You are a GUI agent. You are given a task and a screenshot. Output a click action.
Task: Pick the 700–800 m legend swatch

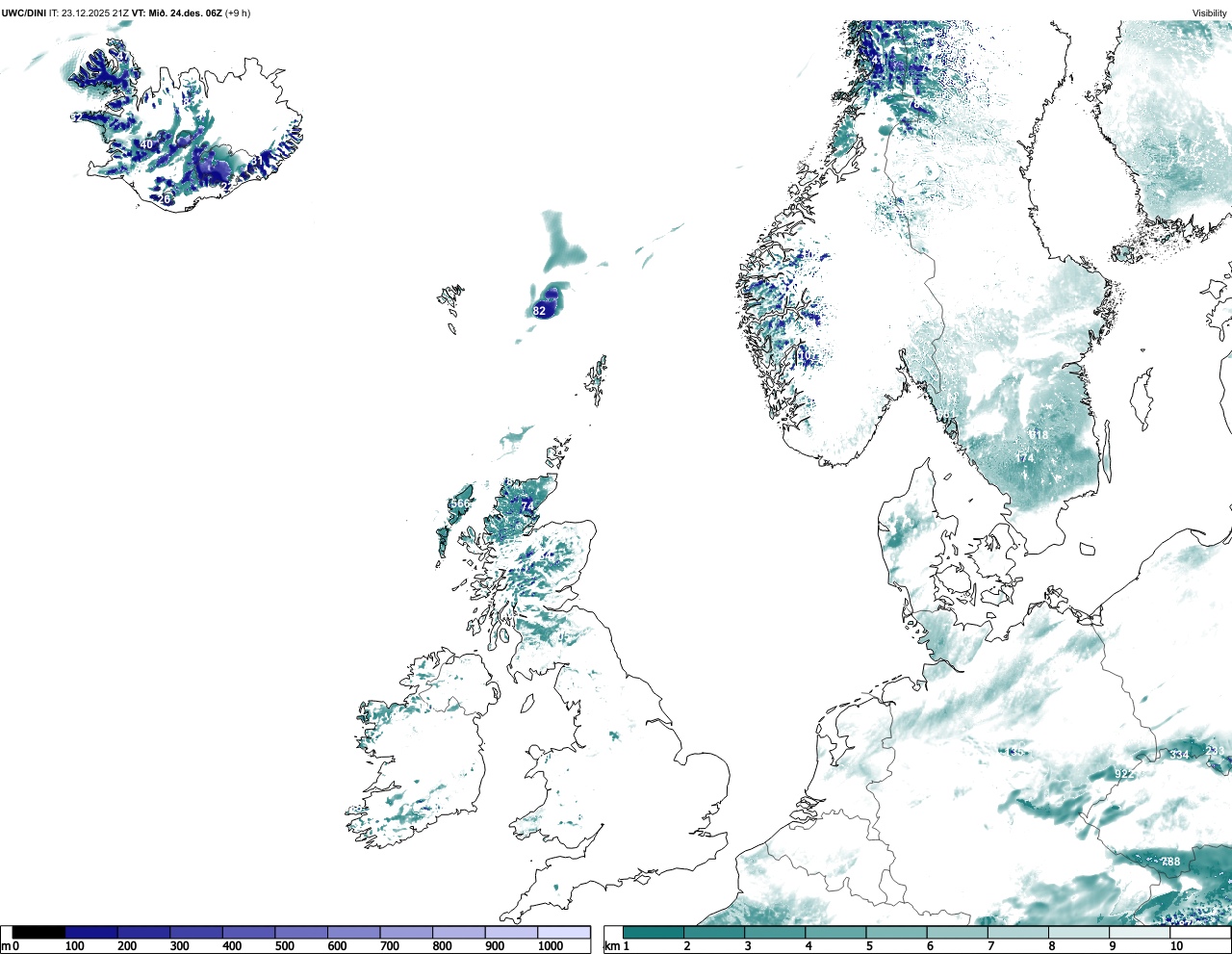(406, 932)
